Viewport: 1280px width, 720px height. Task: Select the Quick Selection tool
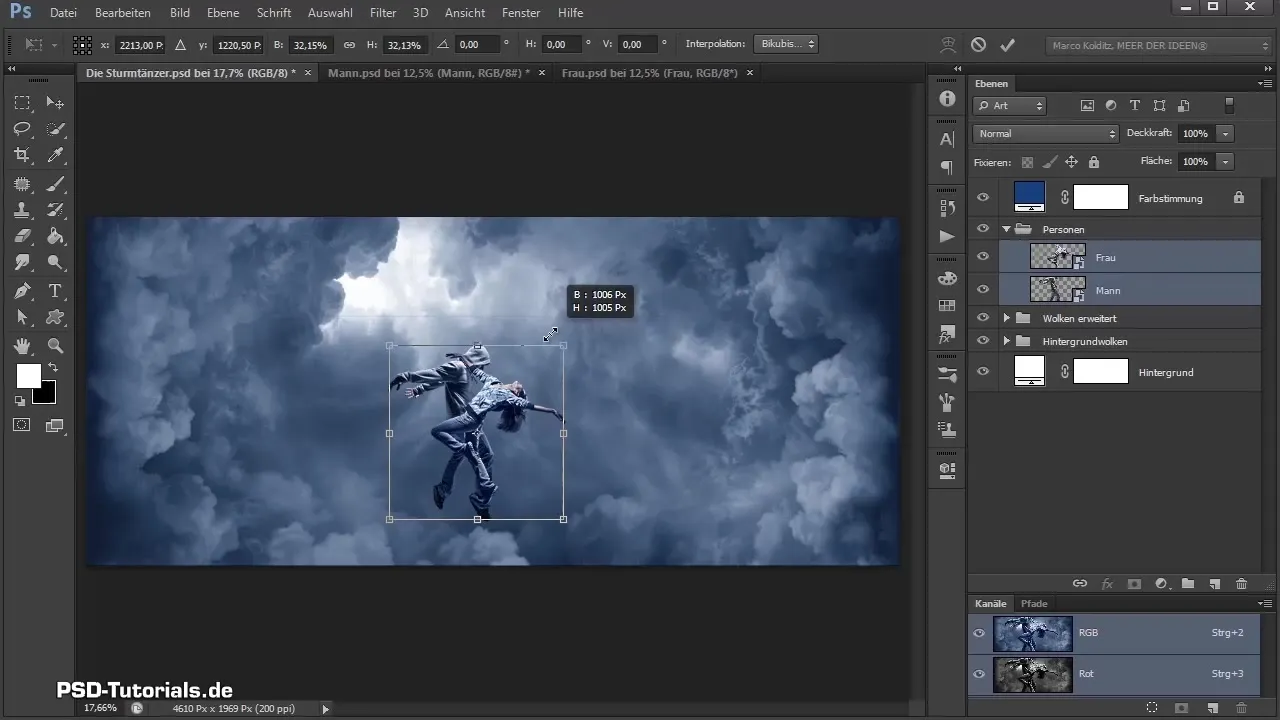56,129
